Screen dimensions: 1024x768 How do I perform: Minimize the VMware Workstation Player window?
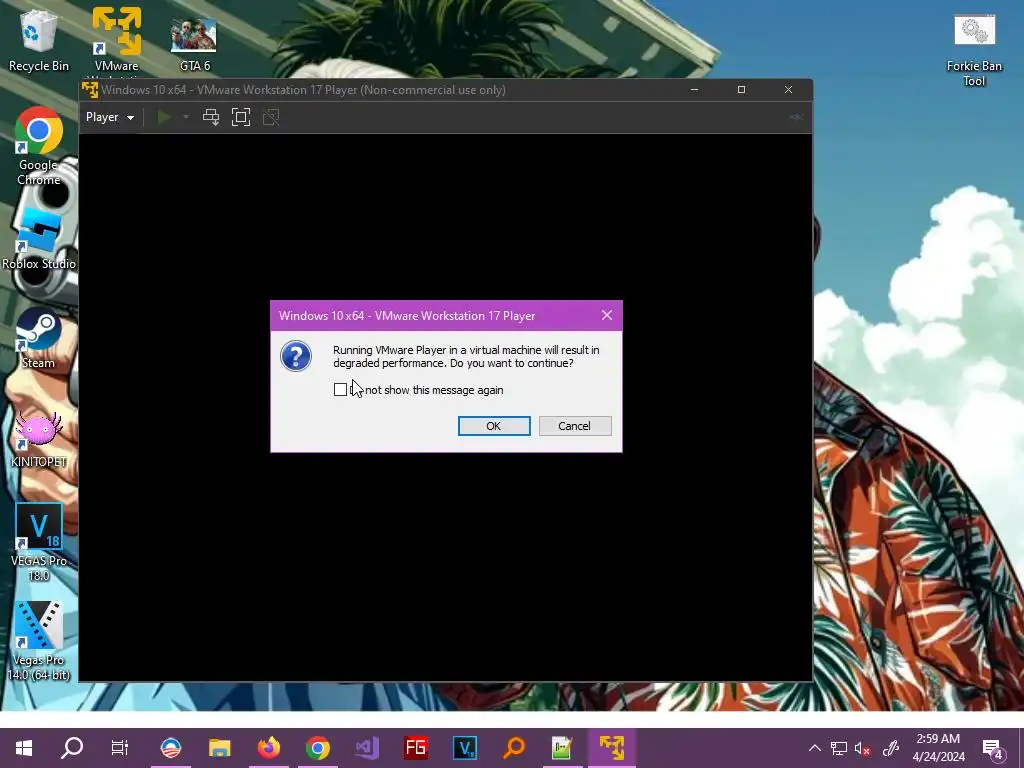point(695,90)
